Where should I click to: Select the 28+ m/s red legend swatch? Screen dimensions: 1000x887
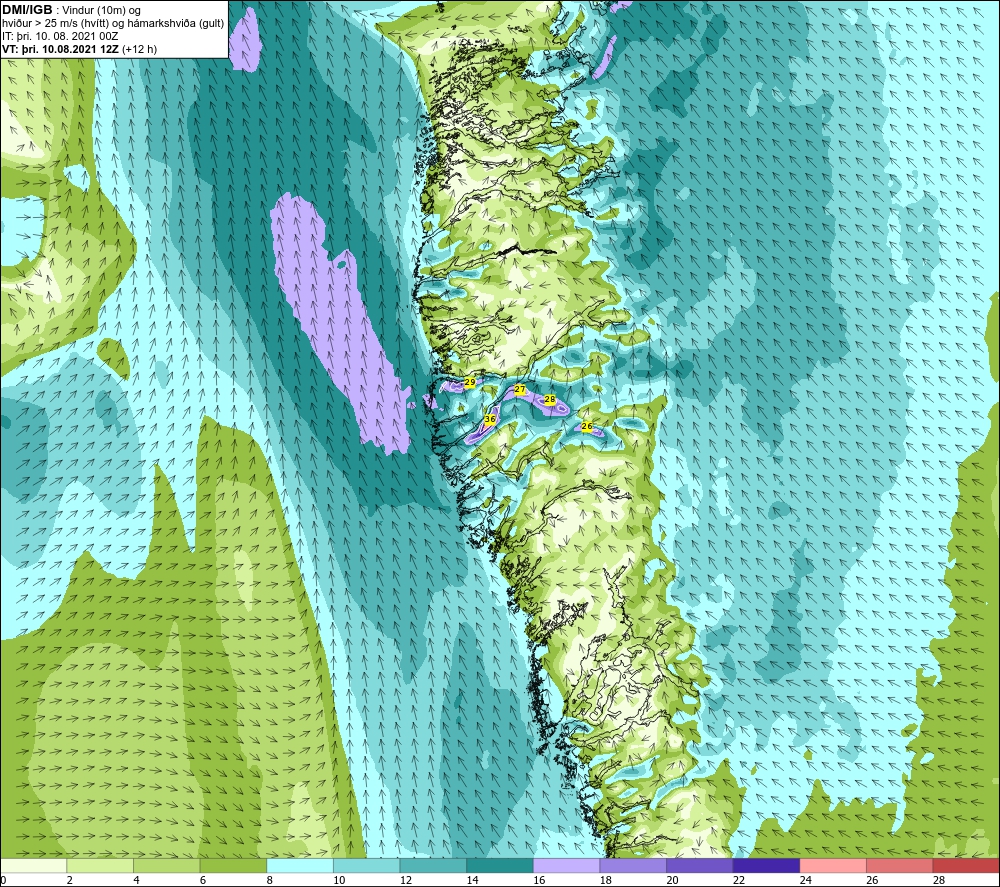966,865
